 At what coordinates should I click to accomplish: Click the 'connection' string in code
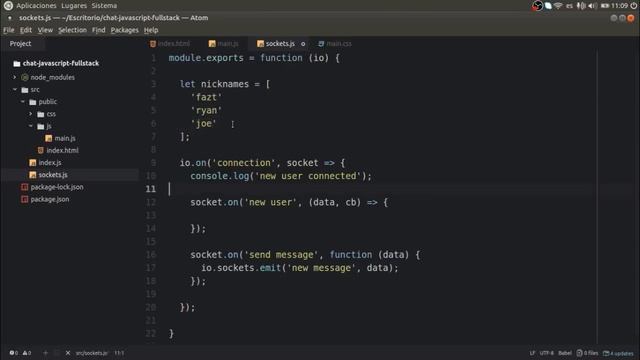pyautogui.click(x=244, y=163)
